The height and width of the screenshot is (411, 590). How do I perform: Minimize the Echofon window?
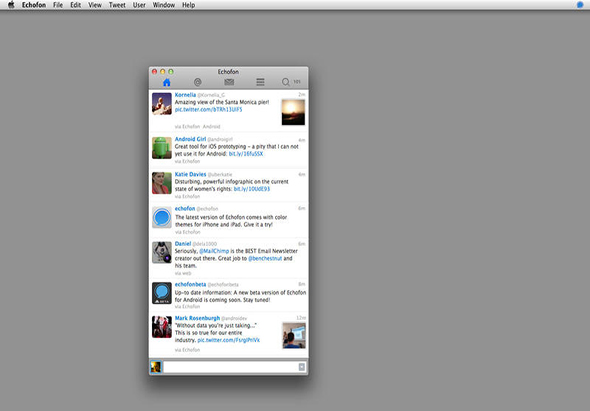point(163,72)
